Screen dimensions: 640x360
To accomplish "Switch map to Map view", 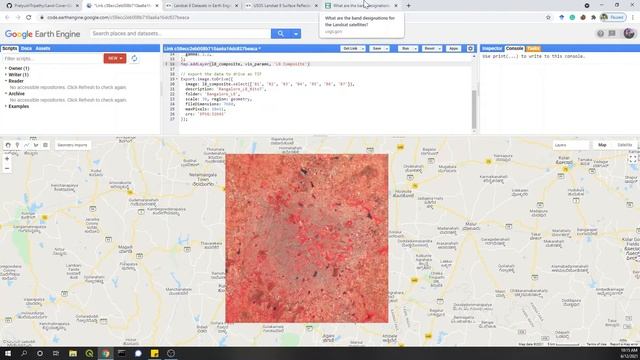I will [602, 145].
